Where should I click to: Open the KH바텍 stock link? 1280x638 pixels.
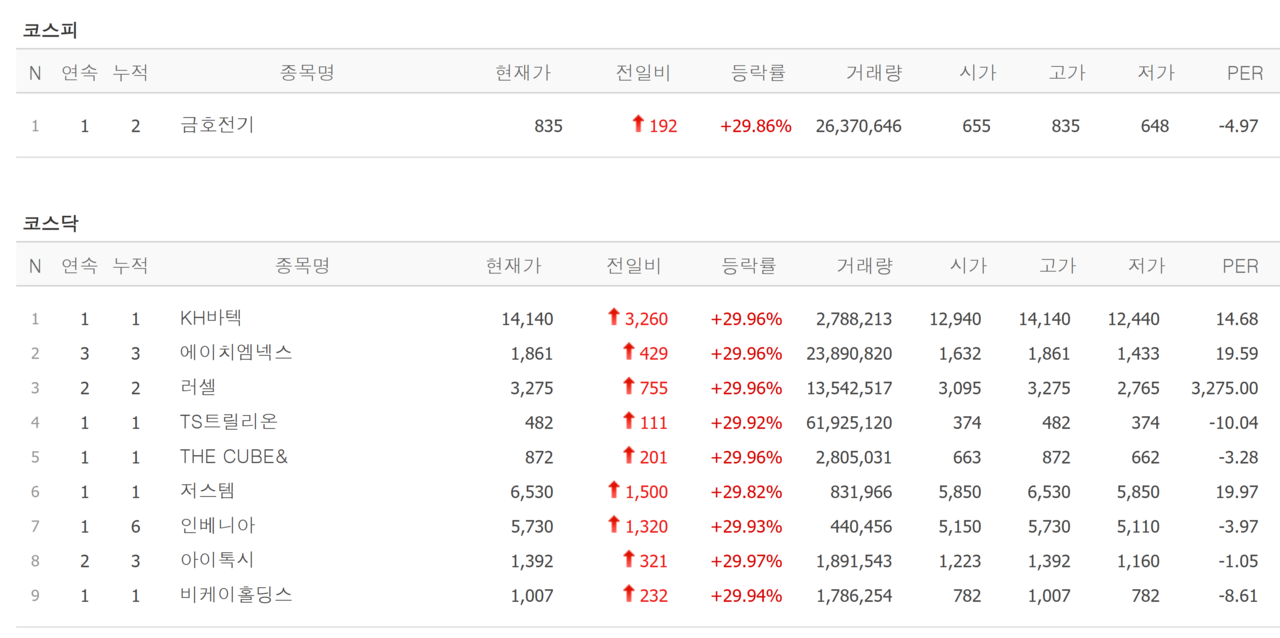[211, 318]
